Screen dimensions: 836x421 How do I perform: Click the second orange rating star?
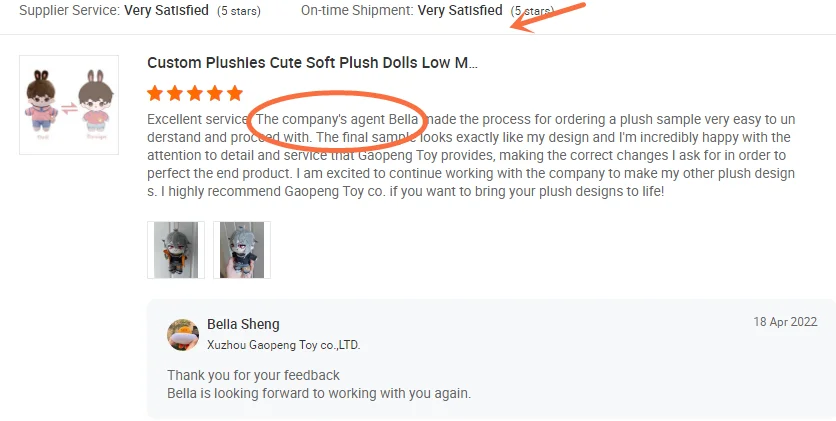pyautogui.click(x=175, y=93)
